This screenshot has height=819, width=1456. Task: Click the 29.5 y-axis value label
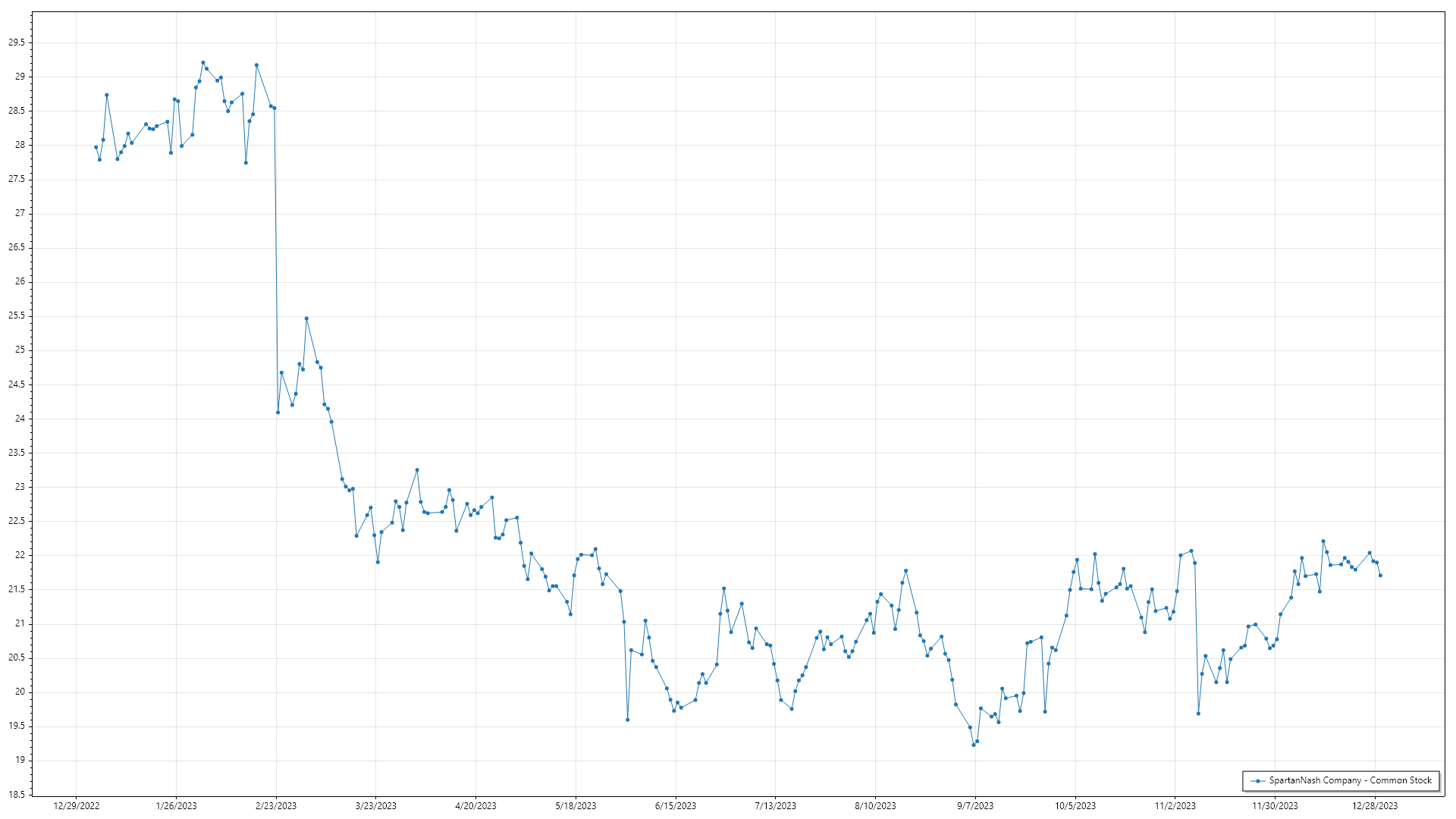click(x=17, y=42)
